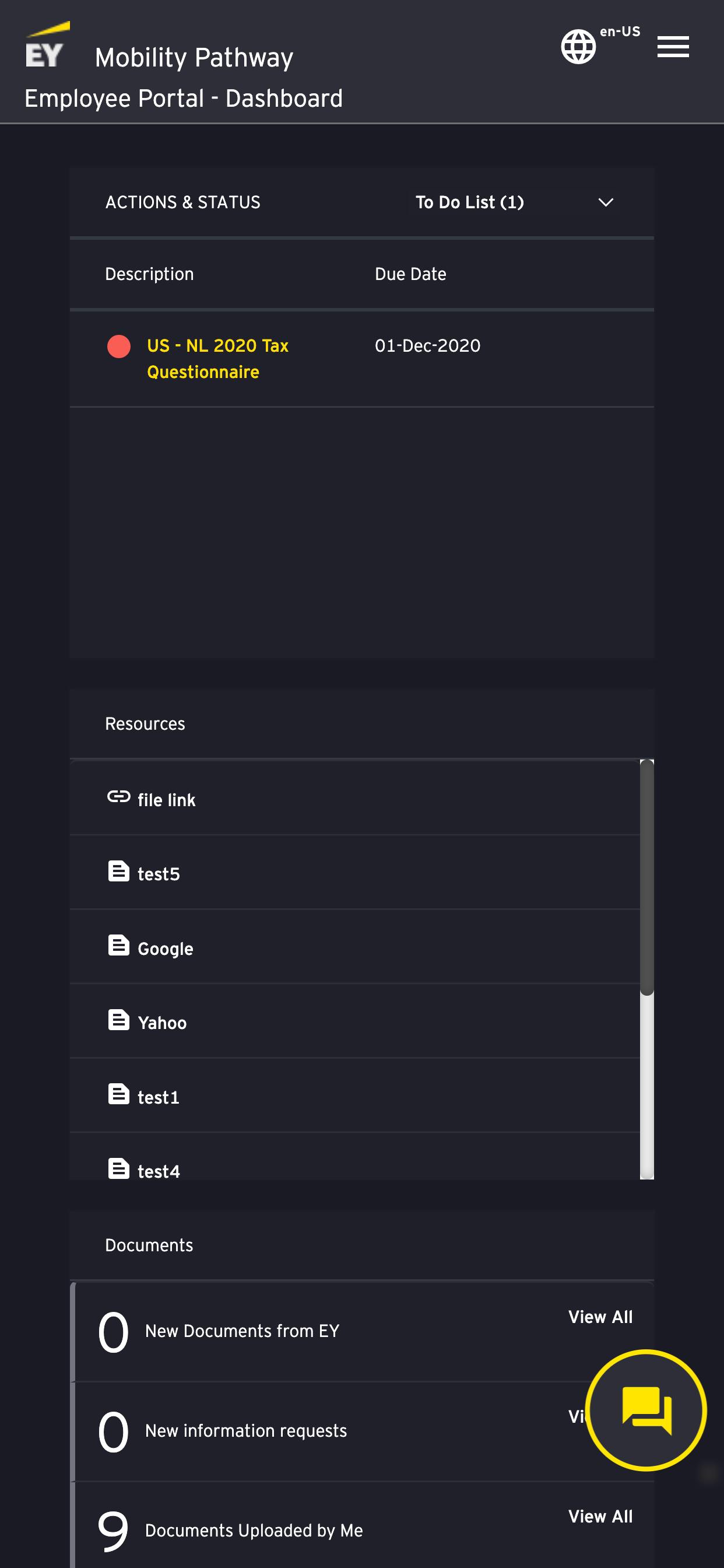Screen dimensions: 724x1568
Task: Click the EY logo
Action: click(x=47, y=44)
